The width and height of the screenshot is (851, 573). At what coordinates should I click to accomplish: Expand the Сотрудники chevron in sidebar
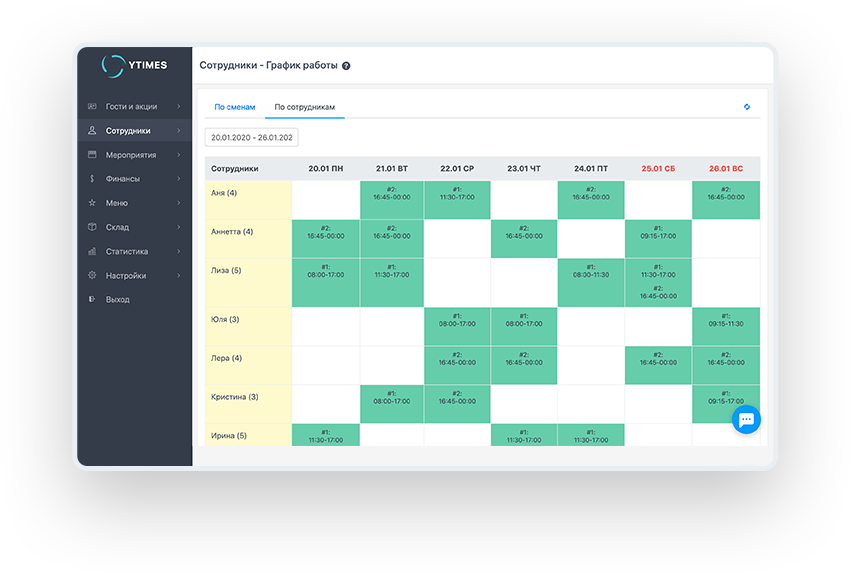click(179, 131)
